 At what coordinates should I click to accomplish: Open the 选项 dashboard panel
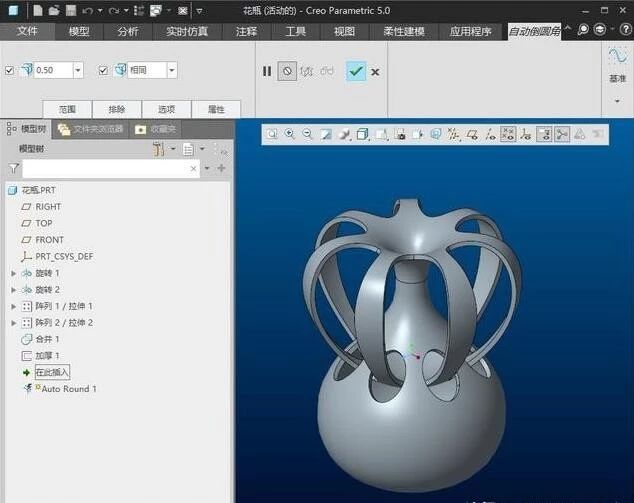(159, 109)
